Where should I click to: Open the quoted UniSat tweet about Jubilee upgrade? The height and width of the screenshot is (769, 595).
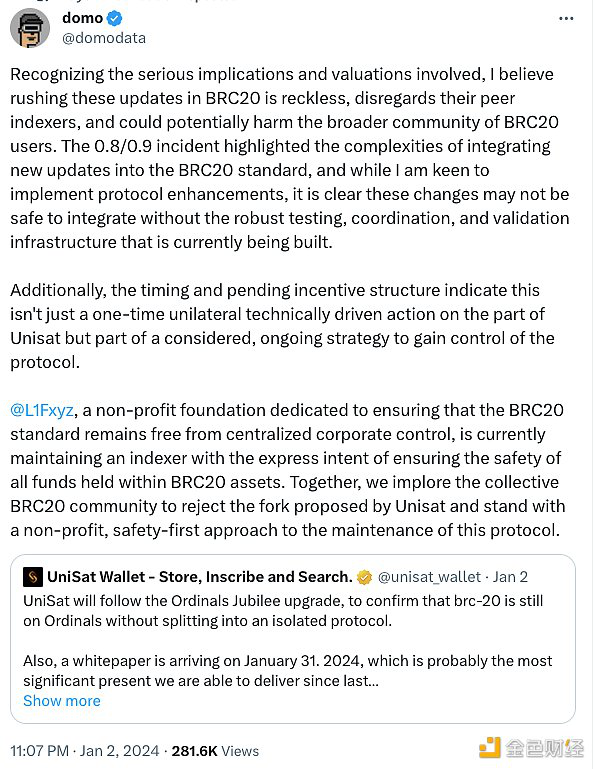coord(293,639)
